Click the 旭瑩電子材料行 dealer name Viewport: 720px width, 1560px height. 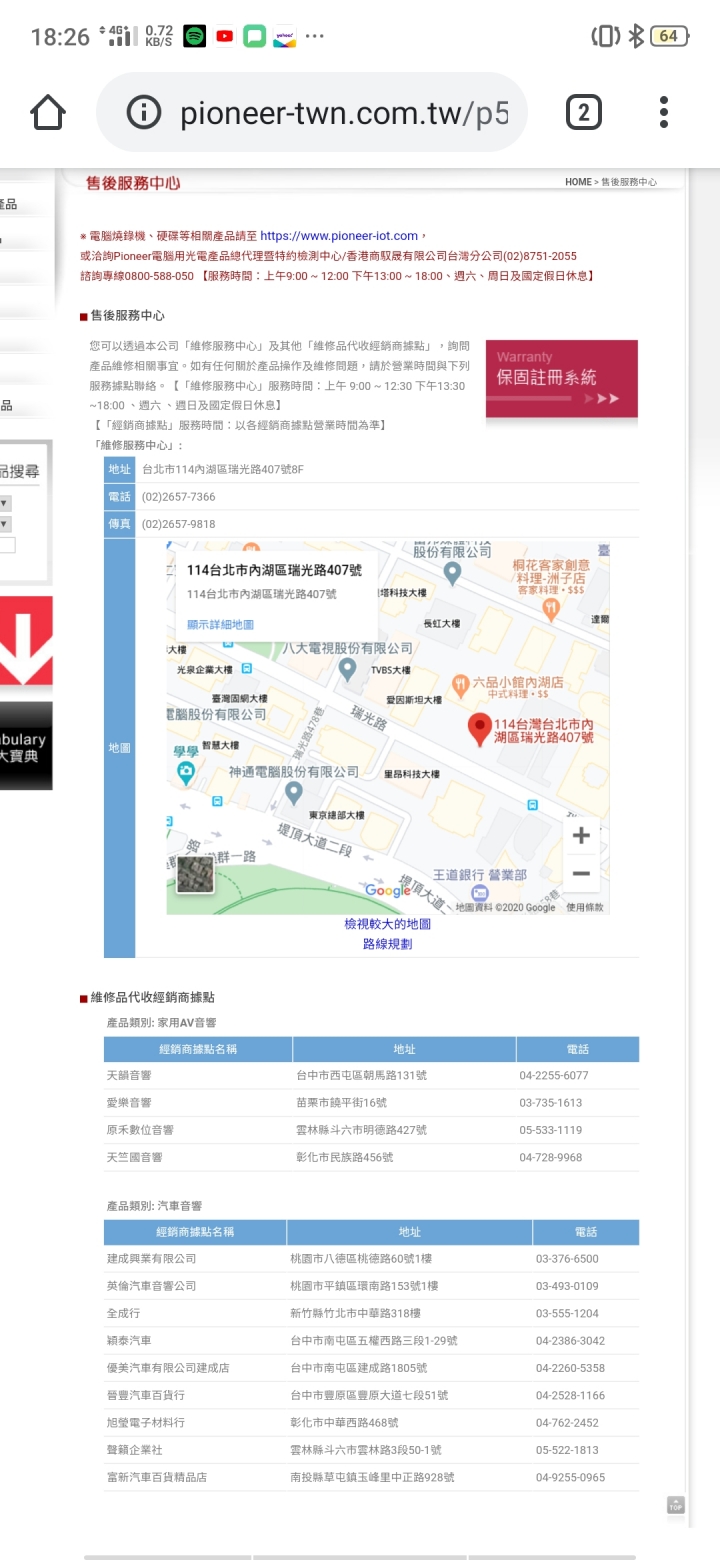[x=146, y=1422]
